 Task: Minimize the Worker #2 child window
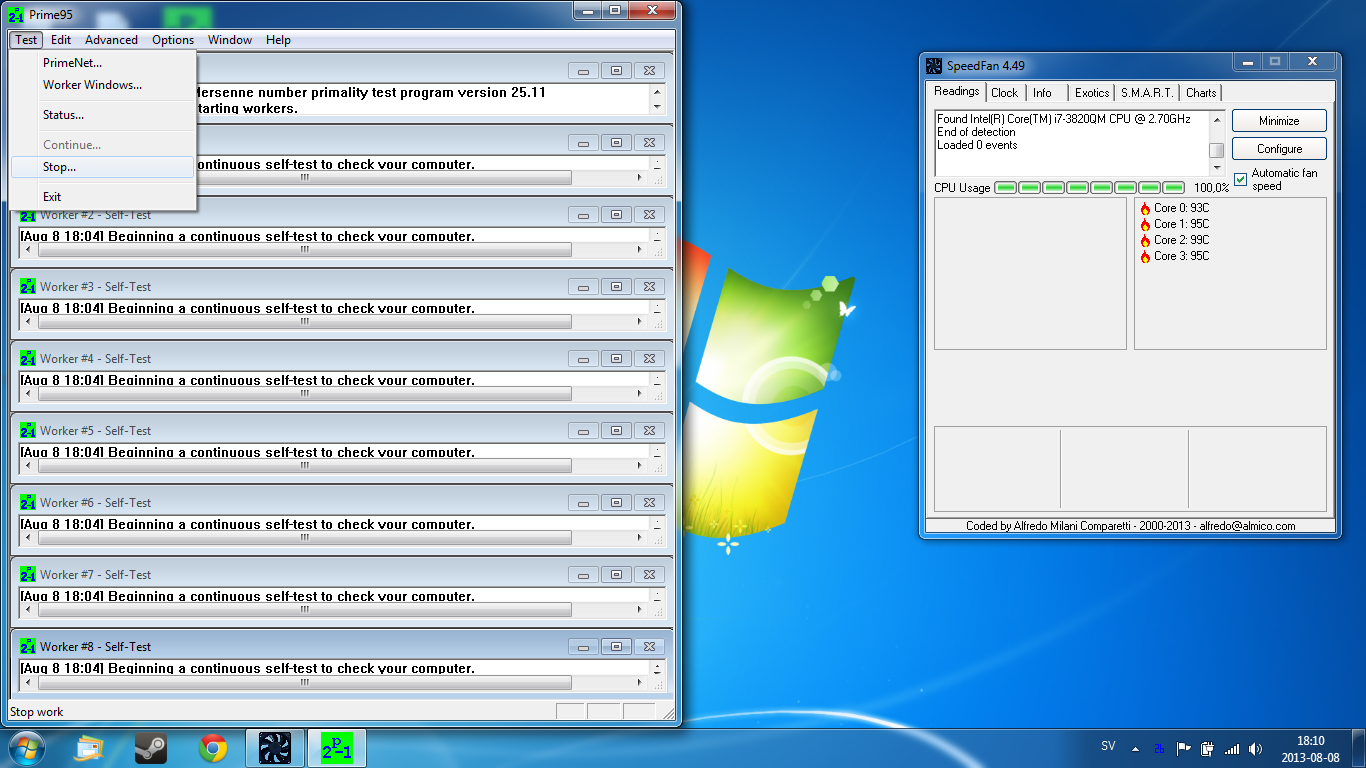pos(583,215)
